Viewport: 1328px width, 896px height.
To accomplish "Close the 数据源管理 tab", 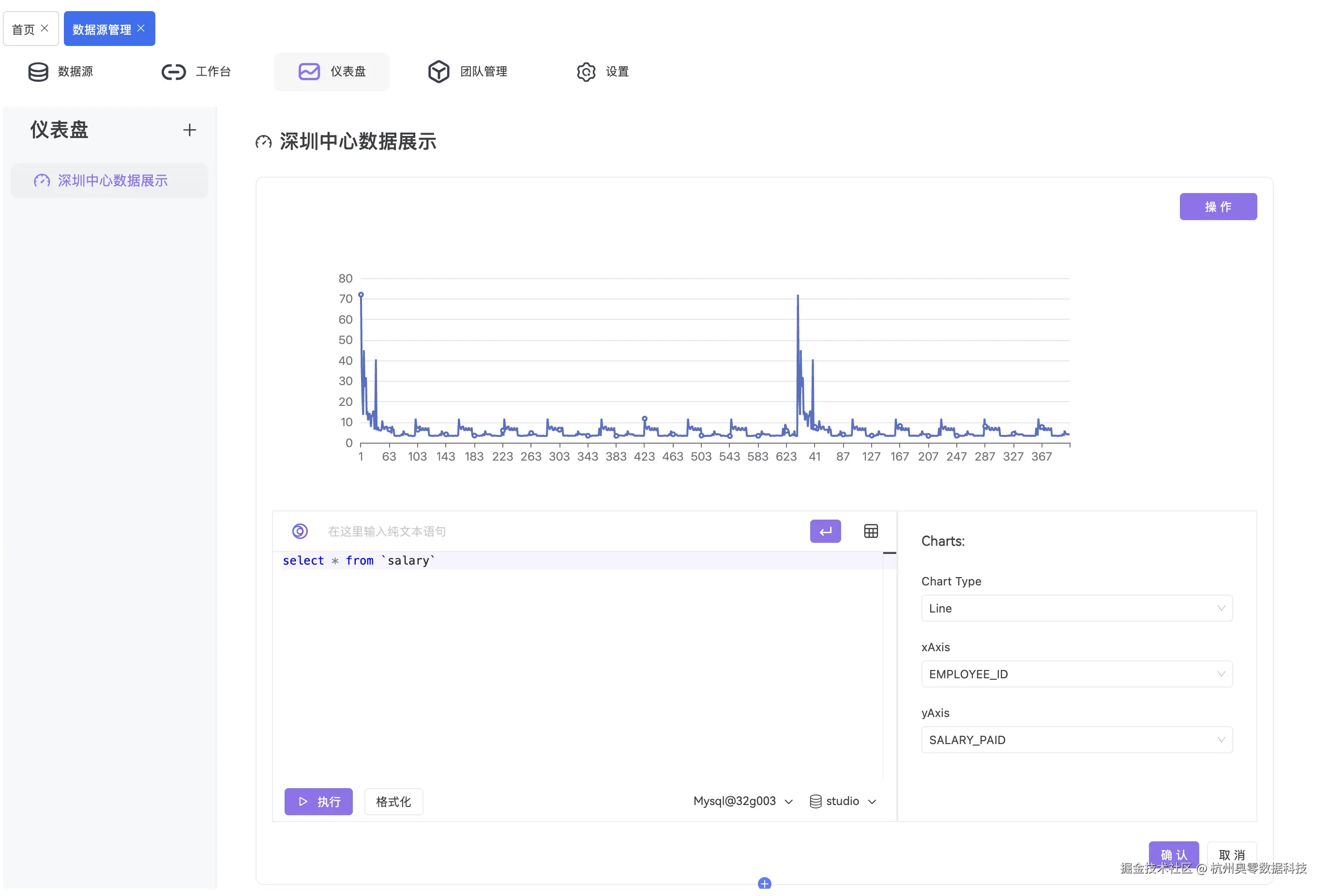I will 141,28.
